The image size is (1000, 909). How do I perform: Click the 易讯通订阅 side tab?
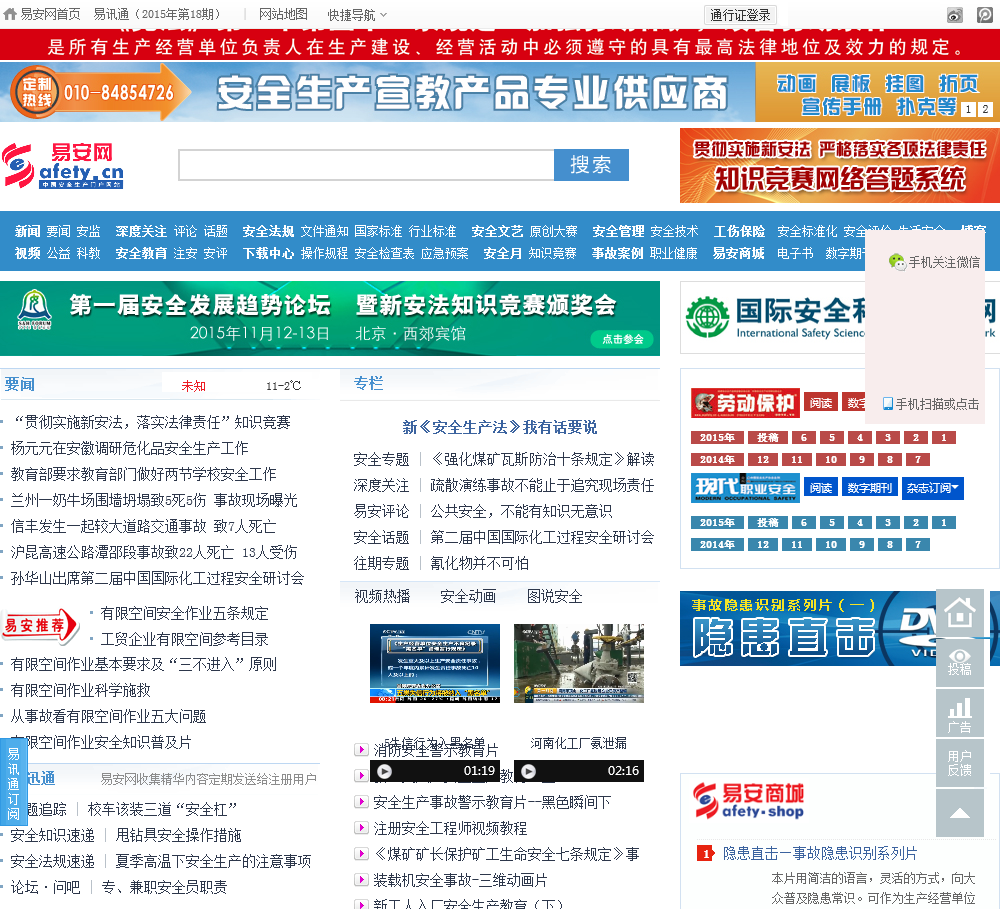(13, 782)
